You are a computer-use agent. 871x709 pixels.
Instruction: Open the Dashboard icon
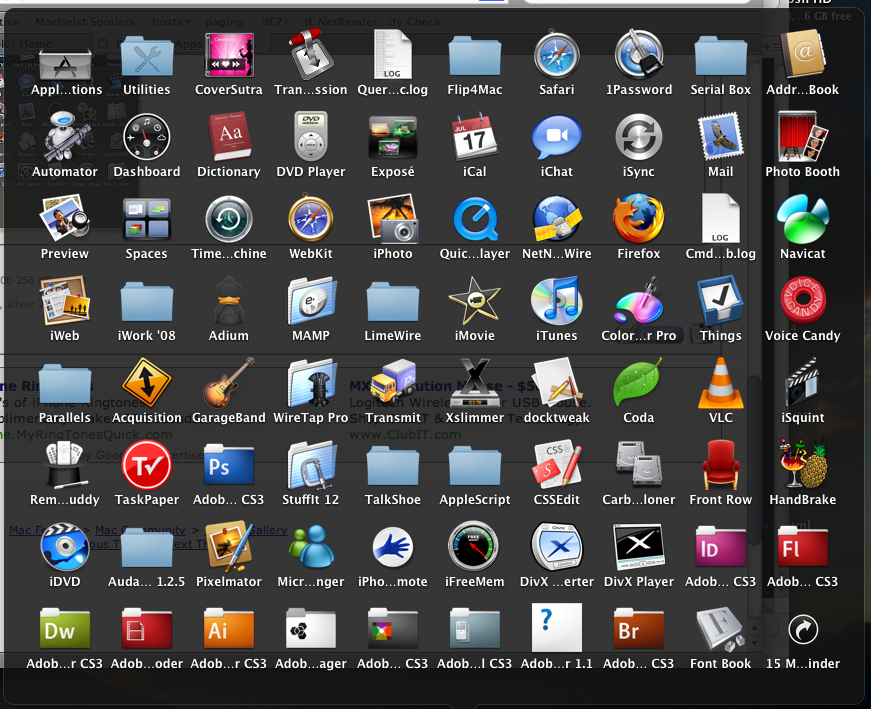point(147,137)
